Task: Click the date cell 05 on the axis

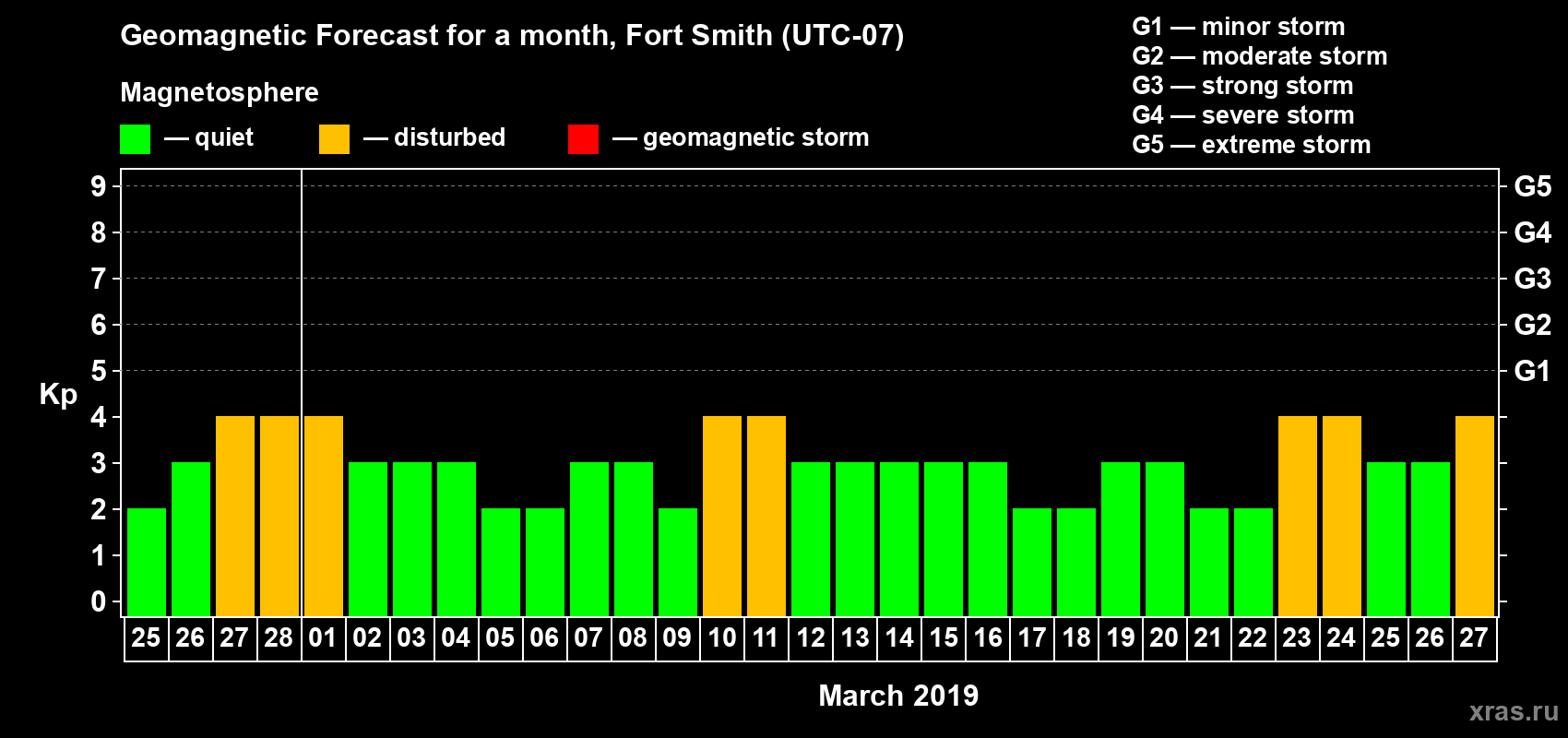Action: pyautogui.click(x=501, y=638)
